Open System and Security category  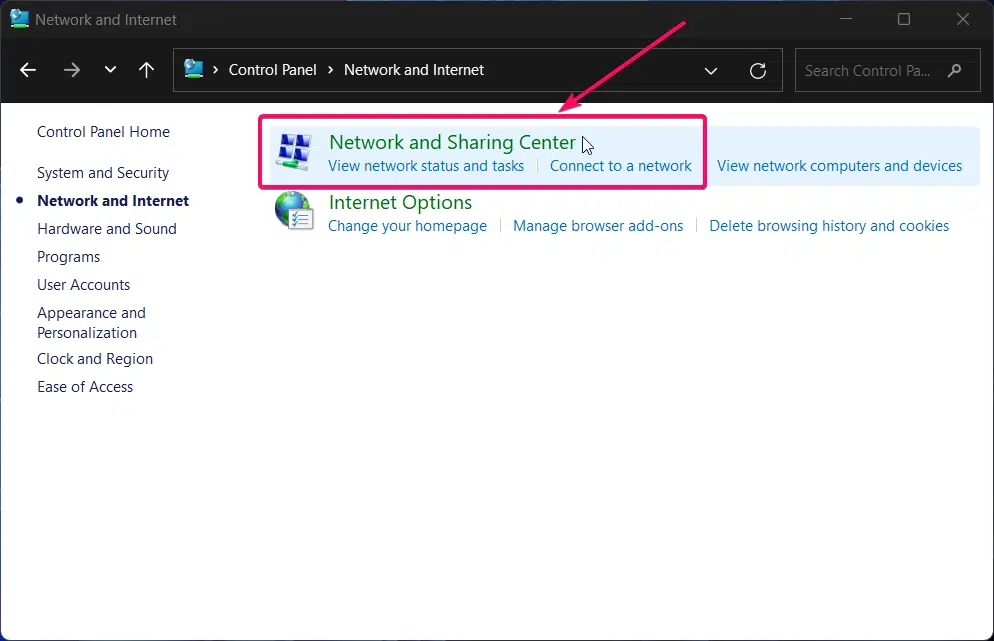click(103, 173)
